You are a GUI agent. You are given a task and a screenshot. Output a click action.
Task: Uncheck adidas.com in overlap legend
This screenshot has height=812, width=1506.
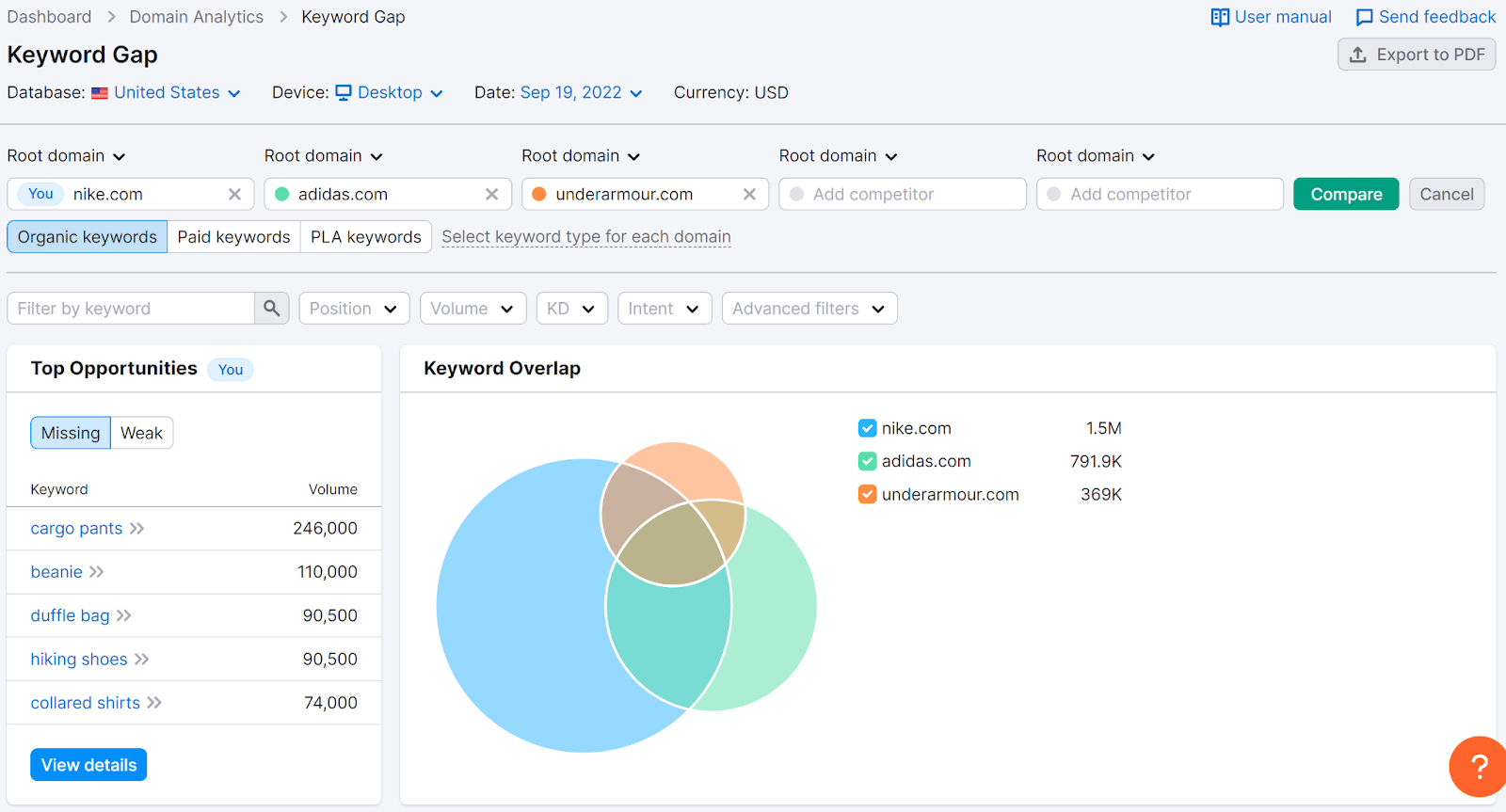(868, 461)
